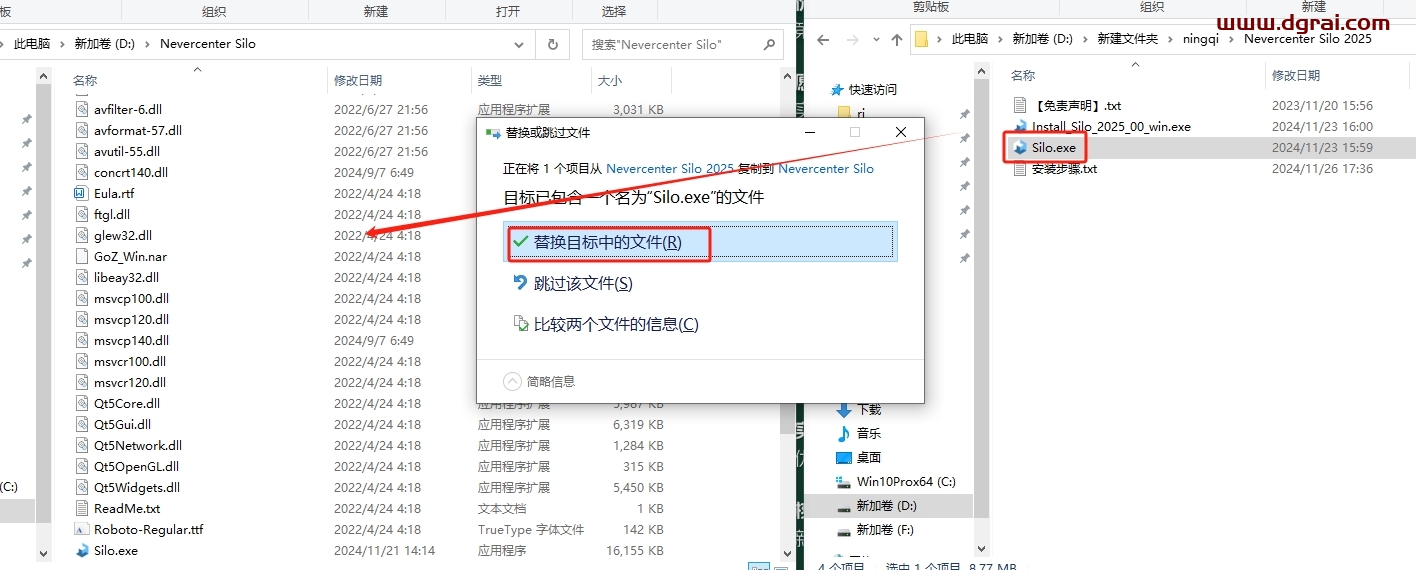Click the 快速访问 star icon

pyautogui.click(x=838, y=89)
